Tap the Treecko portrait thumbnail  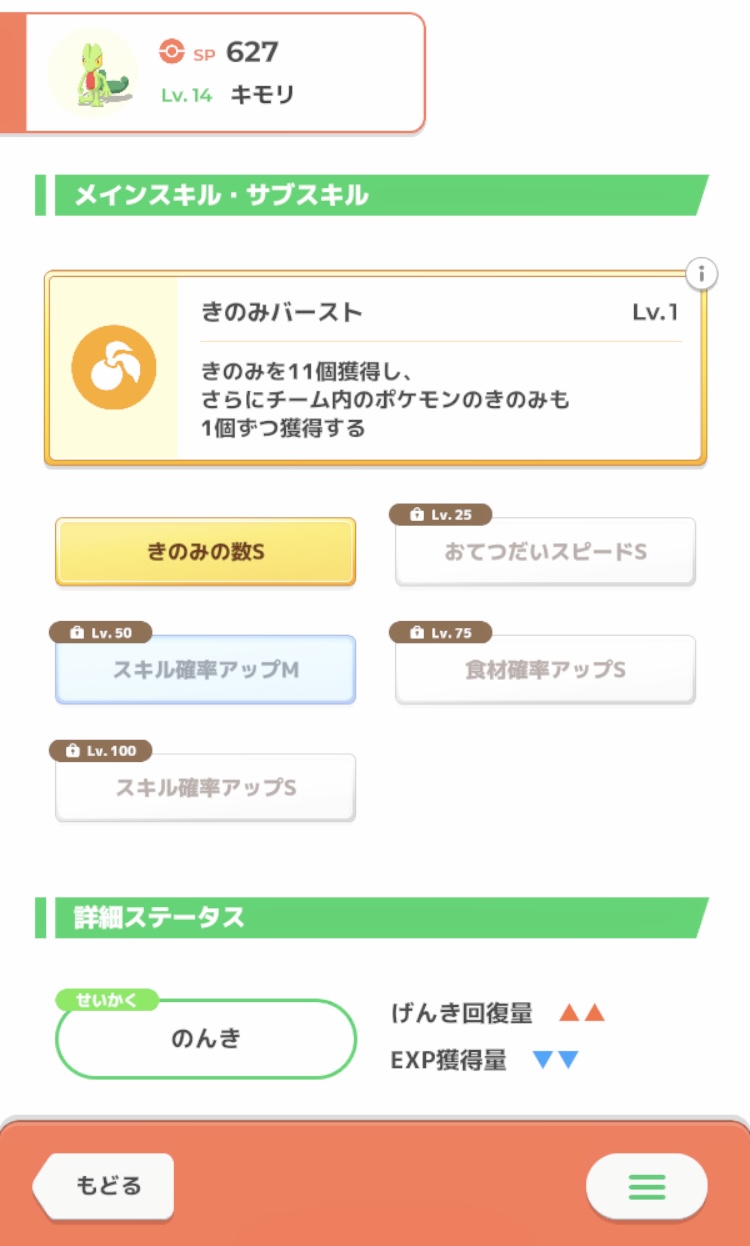tap(92, 73)
